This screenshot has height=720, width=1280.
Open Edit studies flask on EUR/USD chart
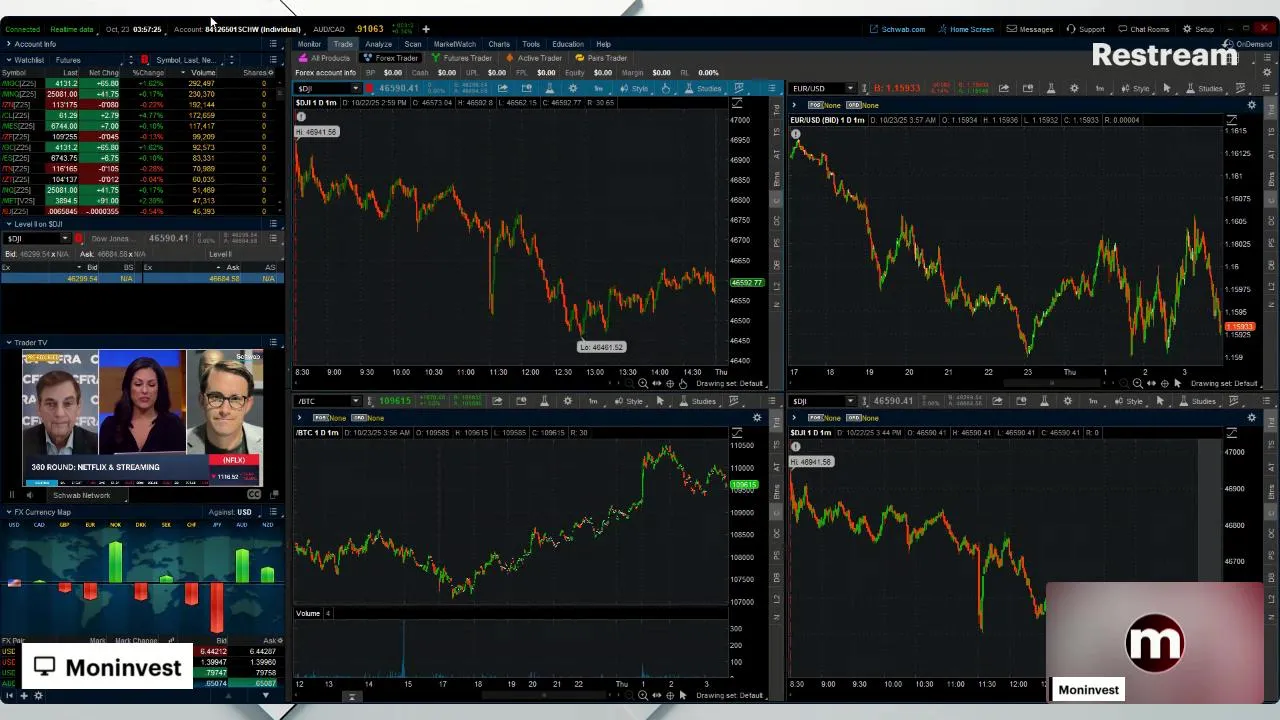[1051, 89]
